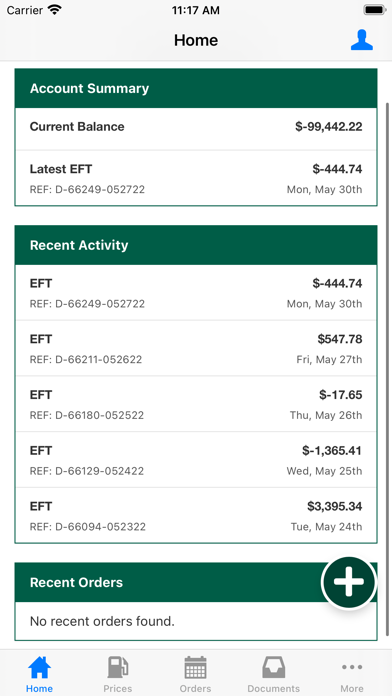Tap the Account Summary header

[x=196, y=88]
